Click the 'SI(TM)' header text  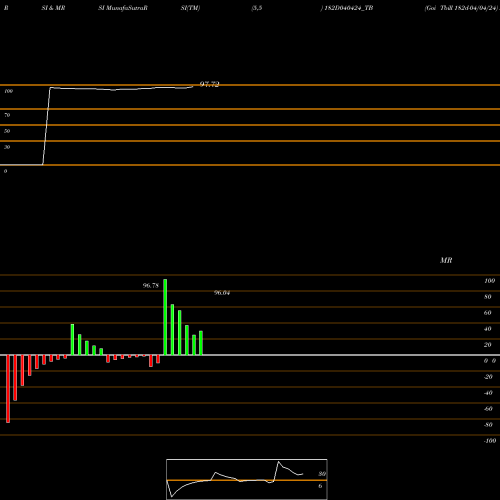[x=190, y=8]
